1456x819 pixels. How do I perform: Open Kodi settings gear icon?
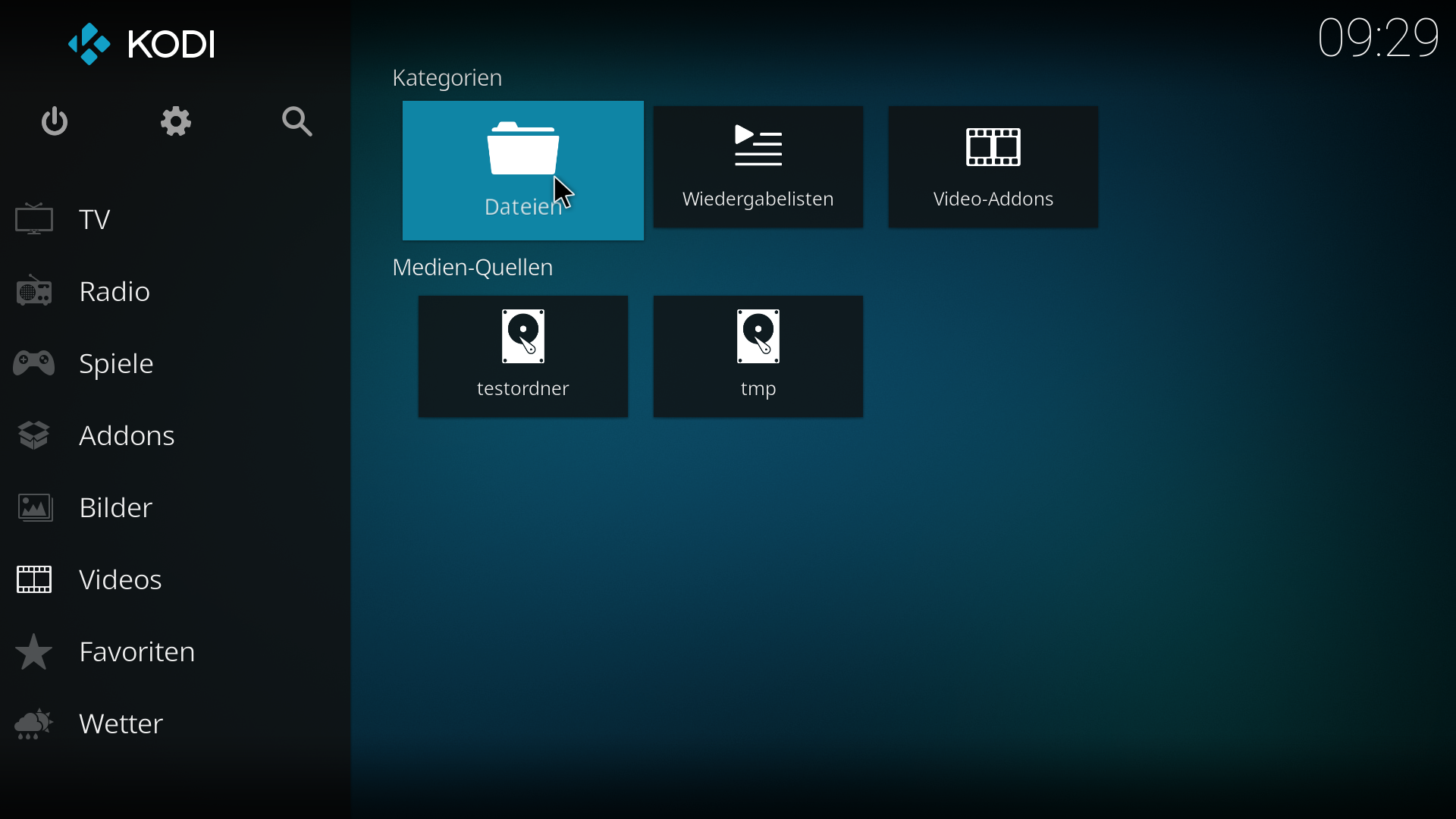click(x=176, y=121)
